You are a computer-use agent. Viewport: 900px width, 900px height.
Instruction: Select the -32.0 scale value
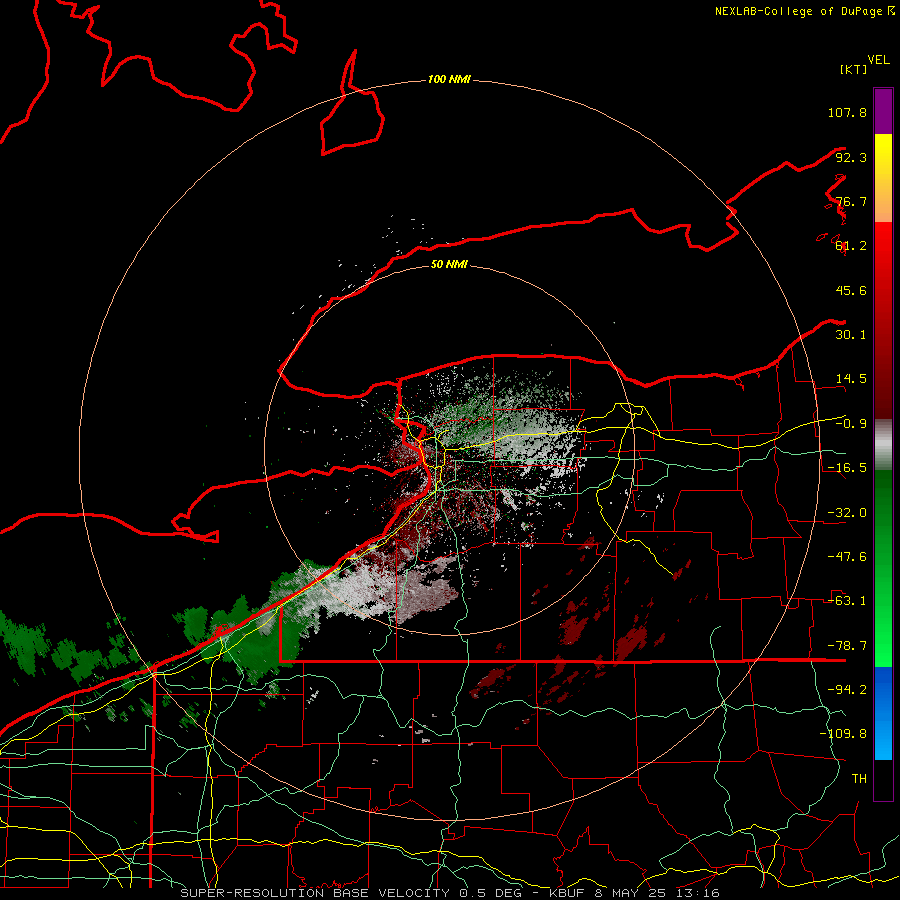tap(847, 513)
